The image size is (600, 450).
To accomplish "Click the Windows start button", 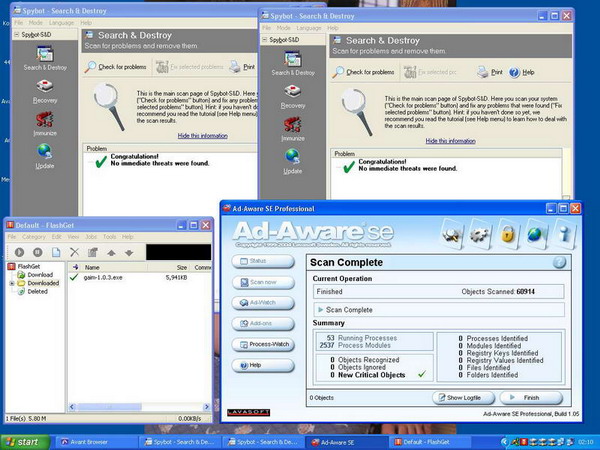I will click(x=24, y=442).
